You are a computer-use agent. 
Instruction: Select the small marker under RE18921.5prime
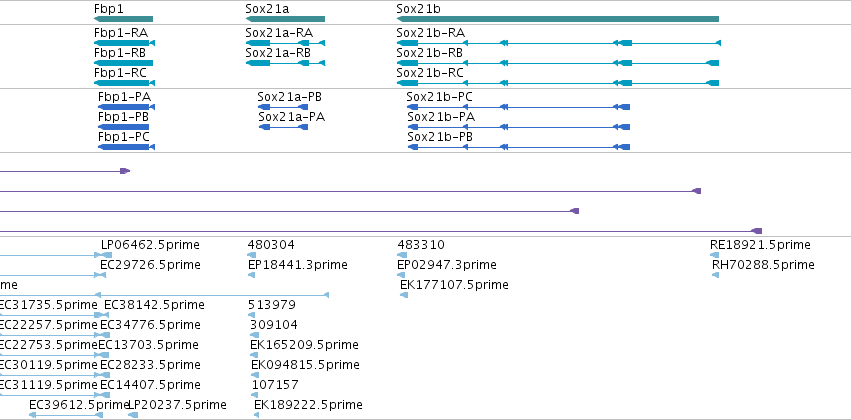[714, 255]
